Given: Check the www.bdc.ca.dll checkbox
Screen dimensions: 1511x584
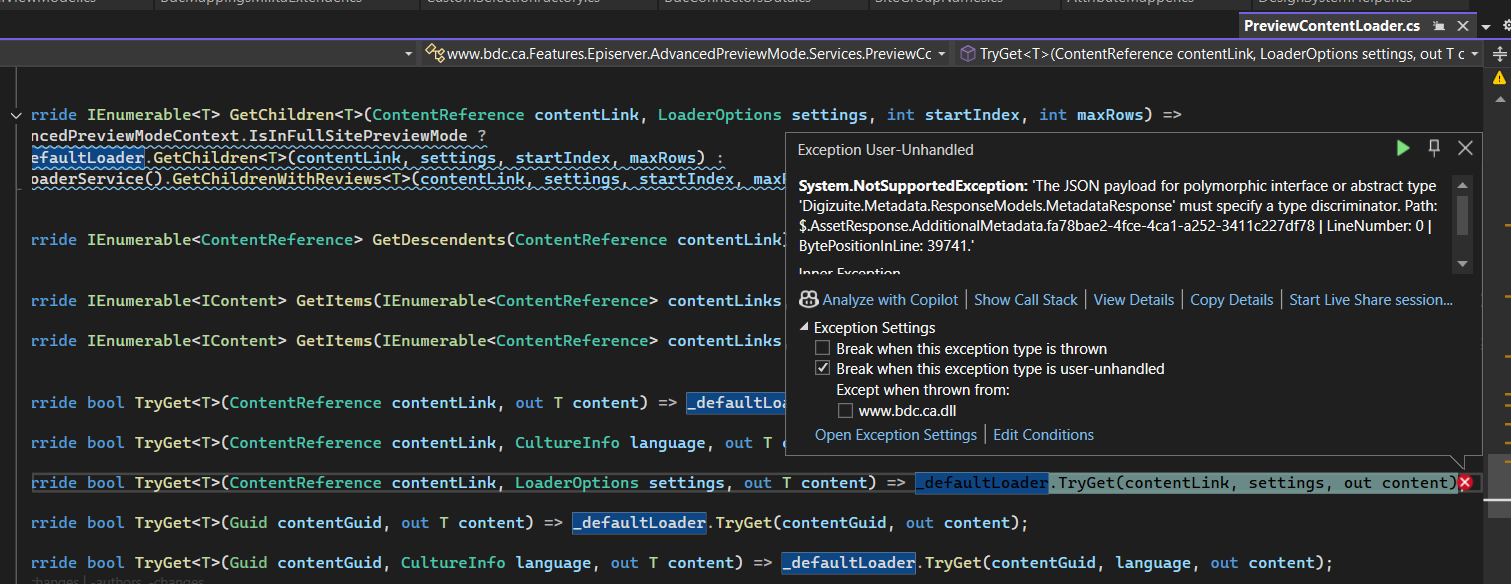Looking at the screenshot, I should click(x=845, y=410).
